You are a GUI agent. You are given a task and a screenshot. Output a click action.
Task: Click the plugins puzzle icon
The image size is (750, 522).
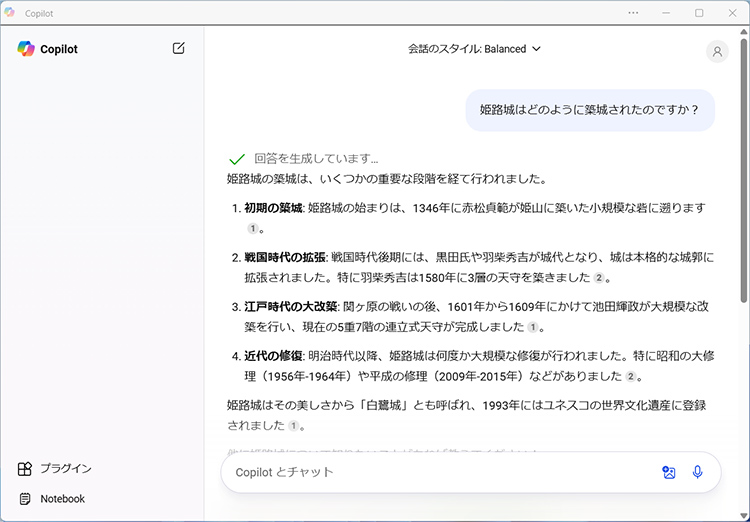(x=25, y=469)
